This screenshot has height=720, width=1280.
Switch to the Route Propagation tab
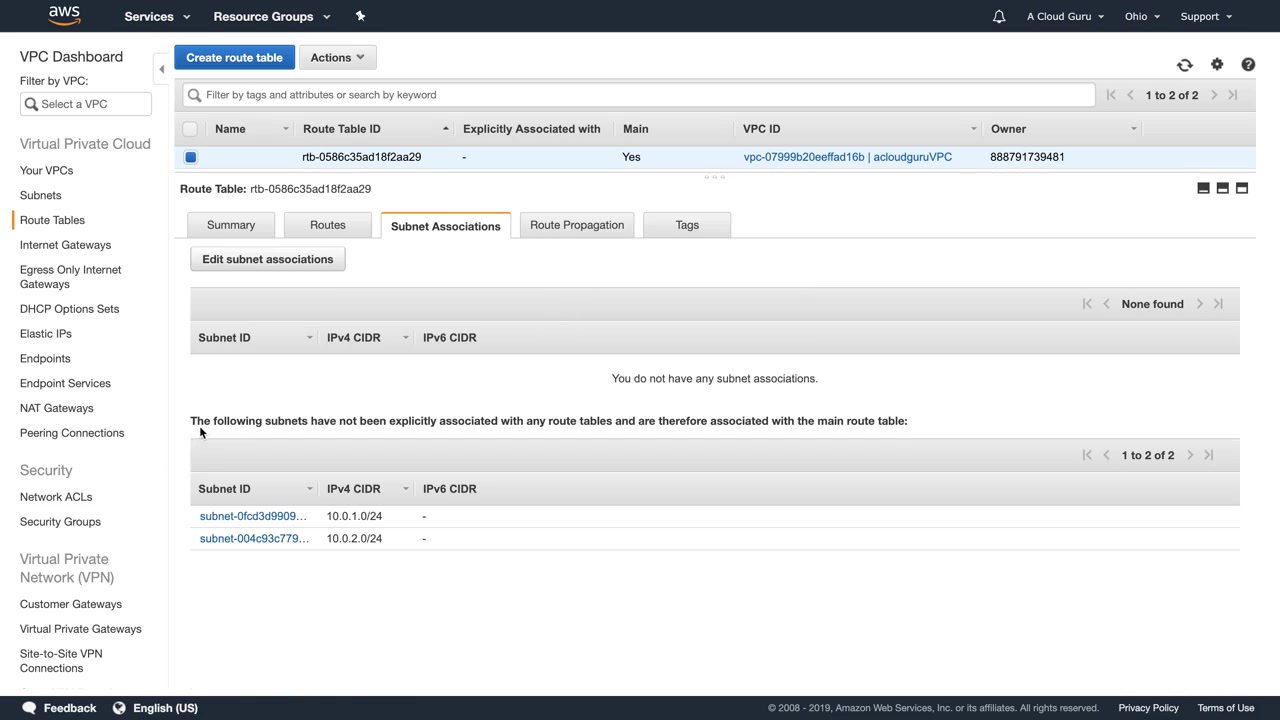tap(577, 225)
